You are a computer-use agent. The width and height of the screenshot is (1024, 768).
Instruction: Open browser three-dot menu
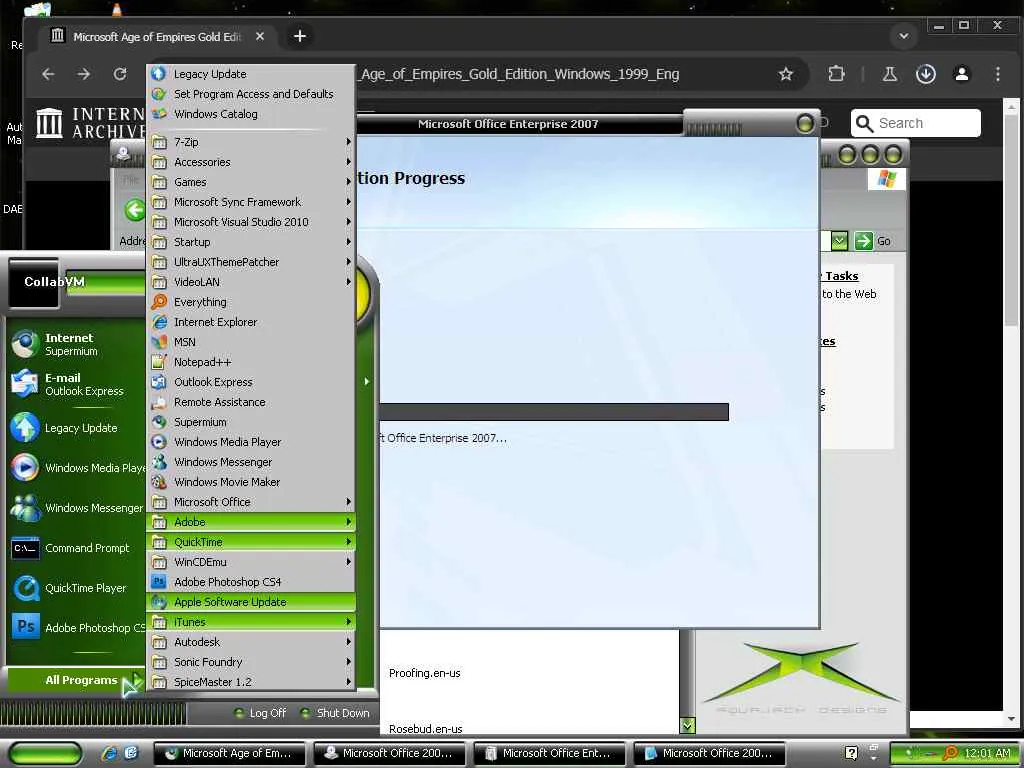click(997, 74)
